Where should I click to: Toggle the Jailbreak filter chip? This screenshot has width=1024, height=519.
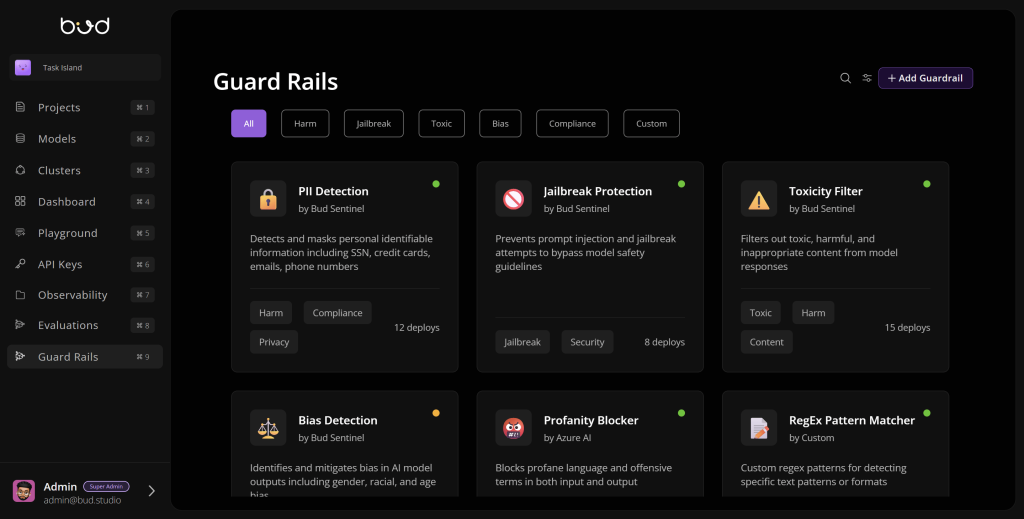pos(374,123)
